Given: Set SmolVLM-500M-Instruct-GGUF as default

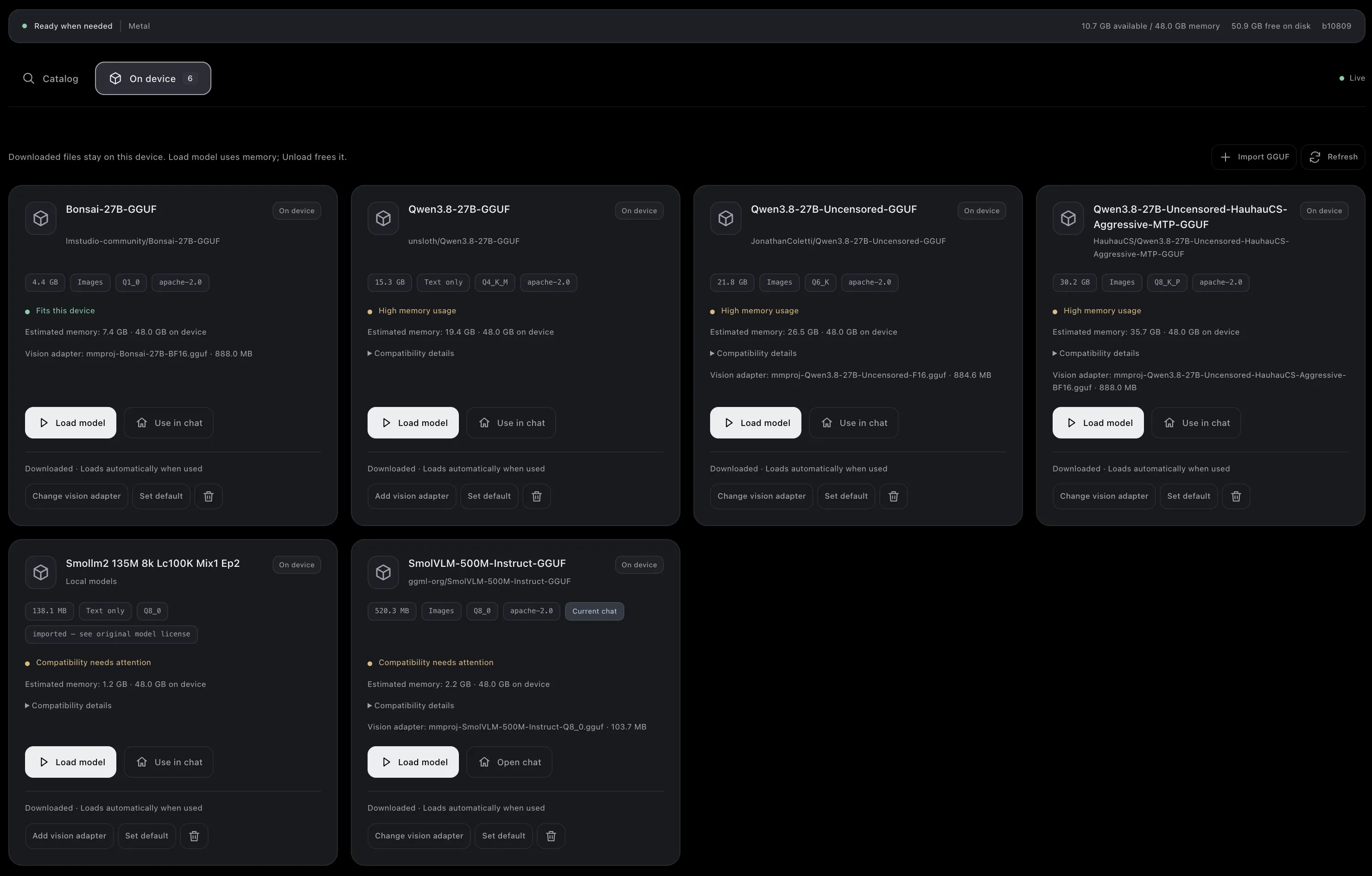Looking at the screenshot, I should (504, 836).
